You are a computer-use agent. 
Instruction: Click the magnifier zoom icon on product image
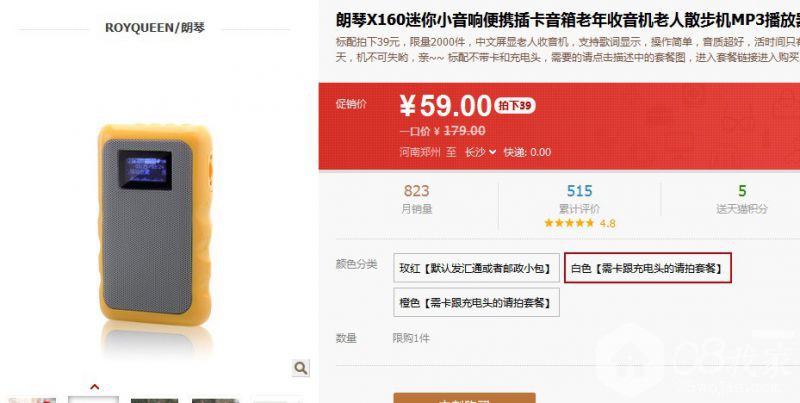click(x=301, y=368)
